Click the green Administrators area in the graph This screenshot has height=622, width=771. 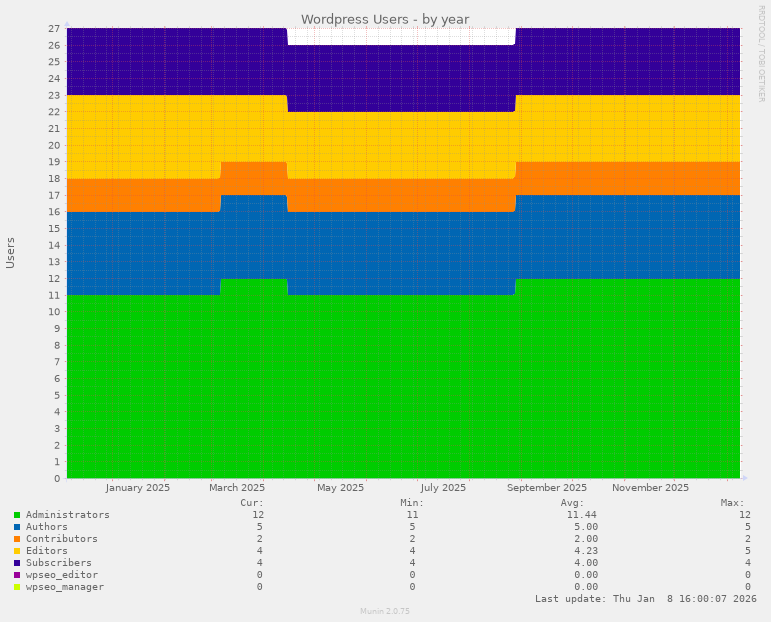(403, 388)
